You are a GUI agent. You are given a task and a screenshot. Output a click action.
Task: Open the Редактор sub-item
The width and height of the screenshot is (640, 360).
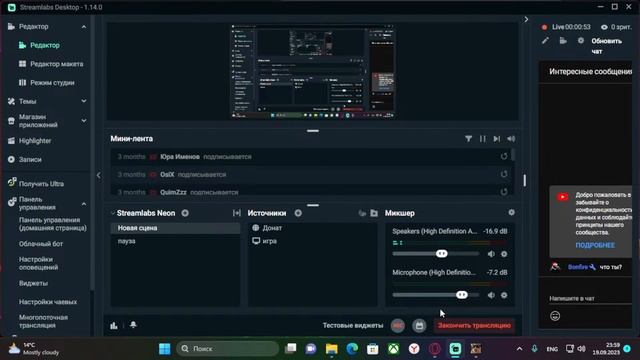45,45
